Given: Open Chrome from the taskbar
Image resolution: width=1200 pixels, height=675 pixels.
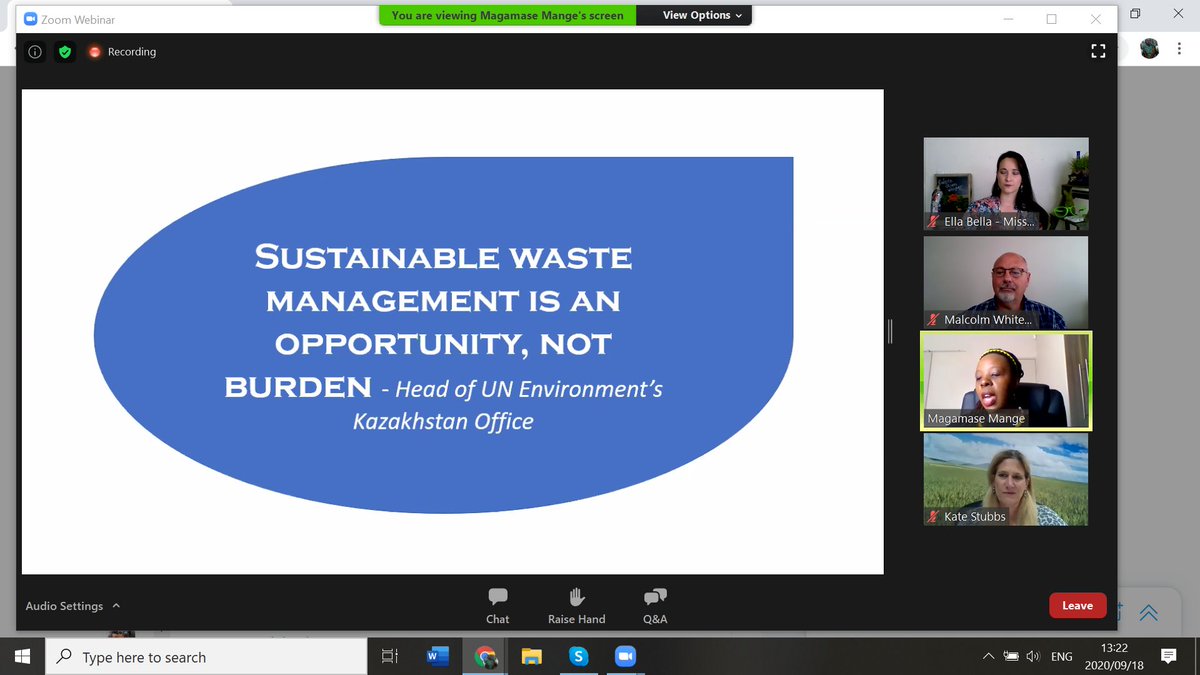Looking at the screenshot, I should click(x=485, y=657).
